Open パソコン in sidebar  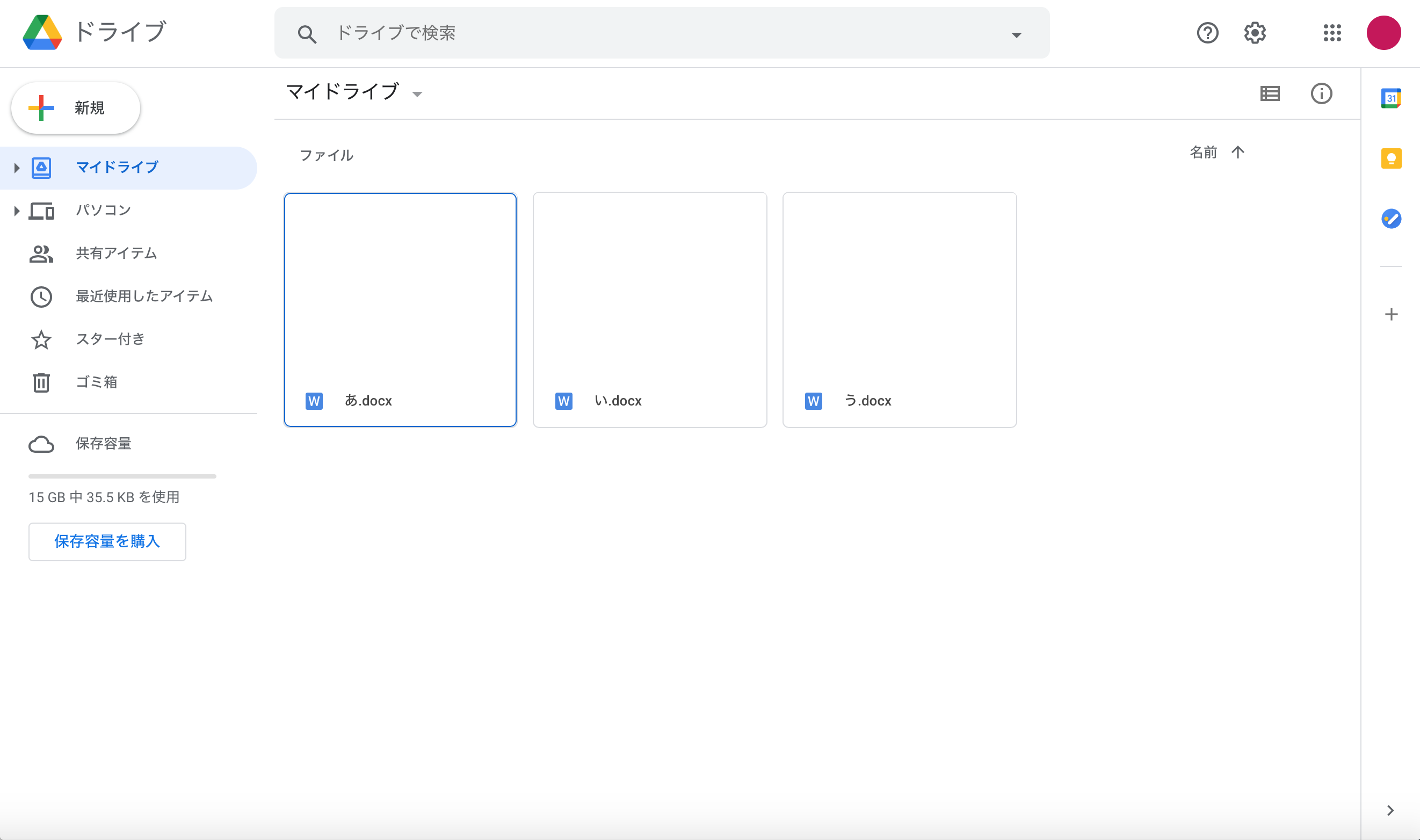tap(128, 211)
